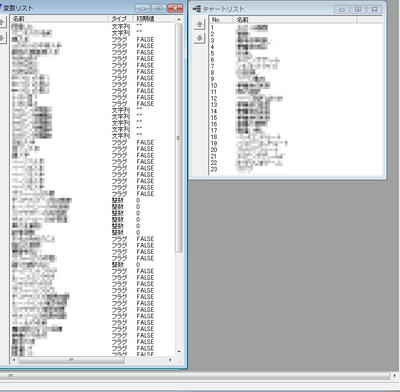Click move-up arrow button in チャートリスト window

pyautogui.click(x=199, y=24)
